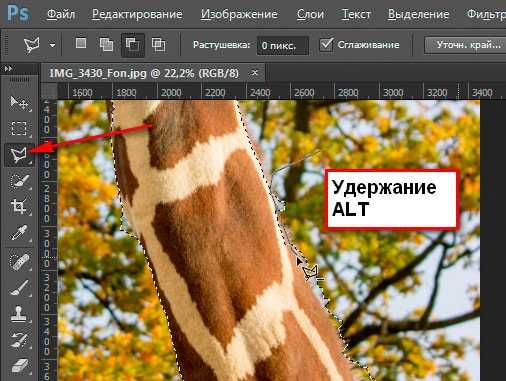Choose New selection mode icon

pos(81,43)
